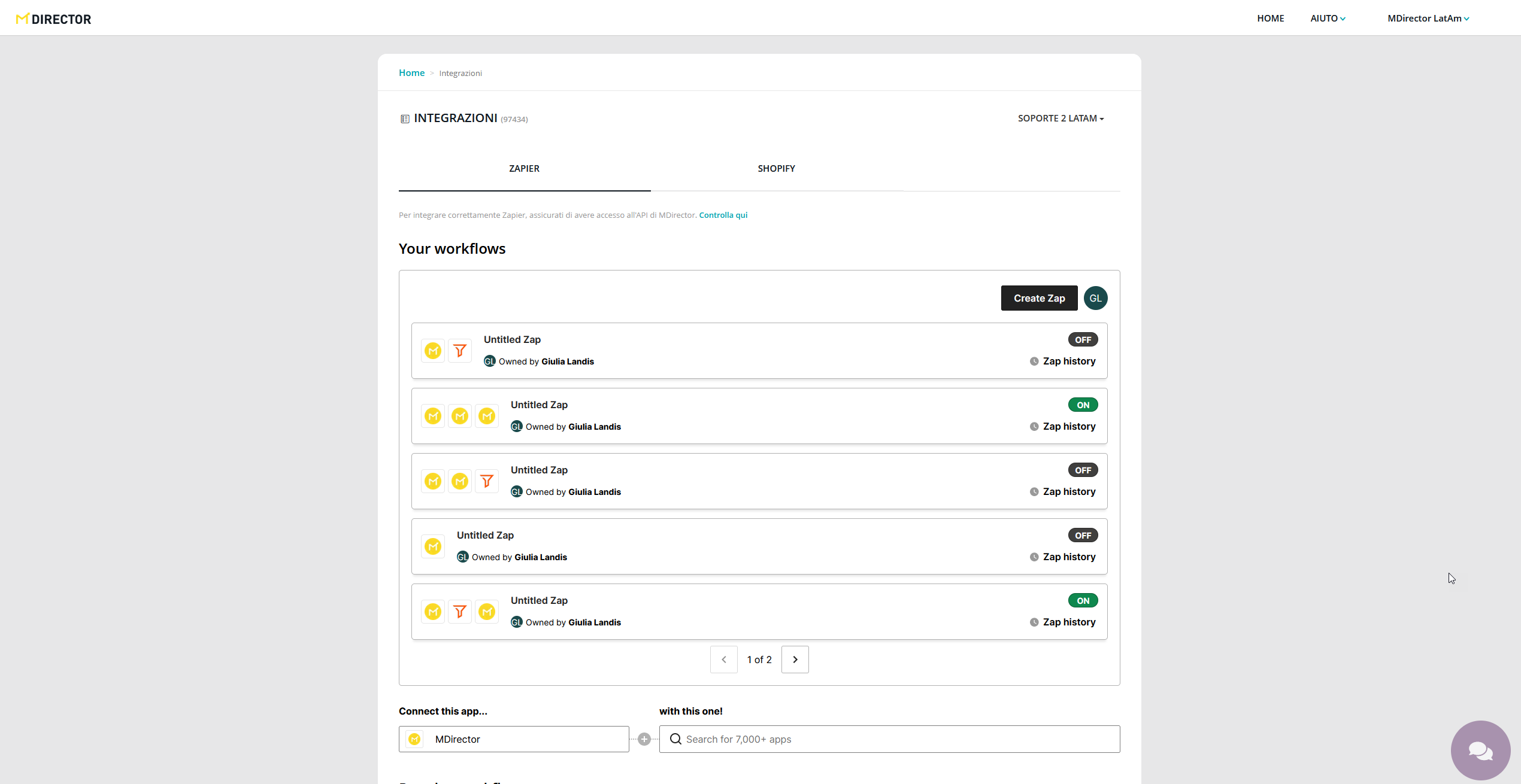Expand the AIUTO dropdown menu
The width and height of the screenshot is (1521, 784).
click(1328, 19)
